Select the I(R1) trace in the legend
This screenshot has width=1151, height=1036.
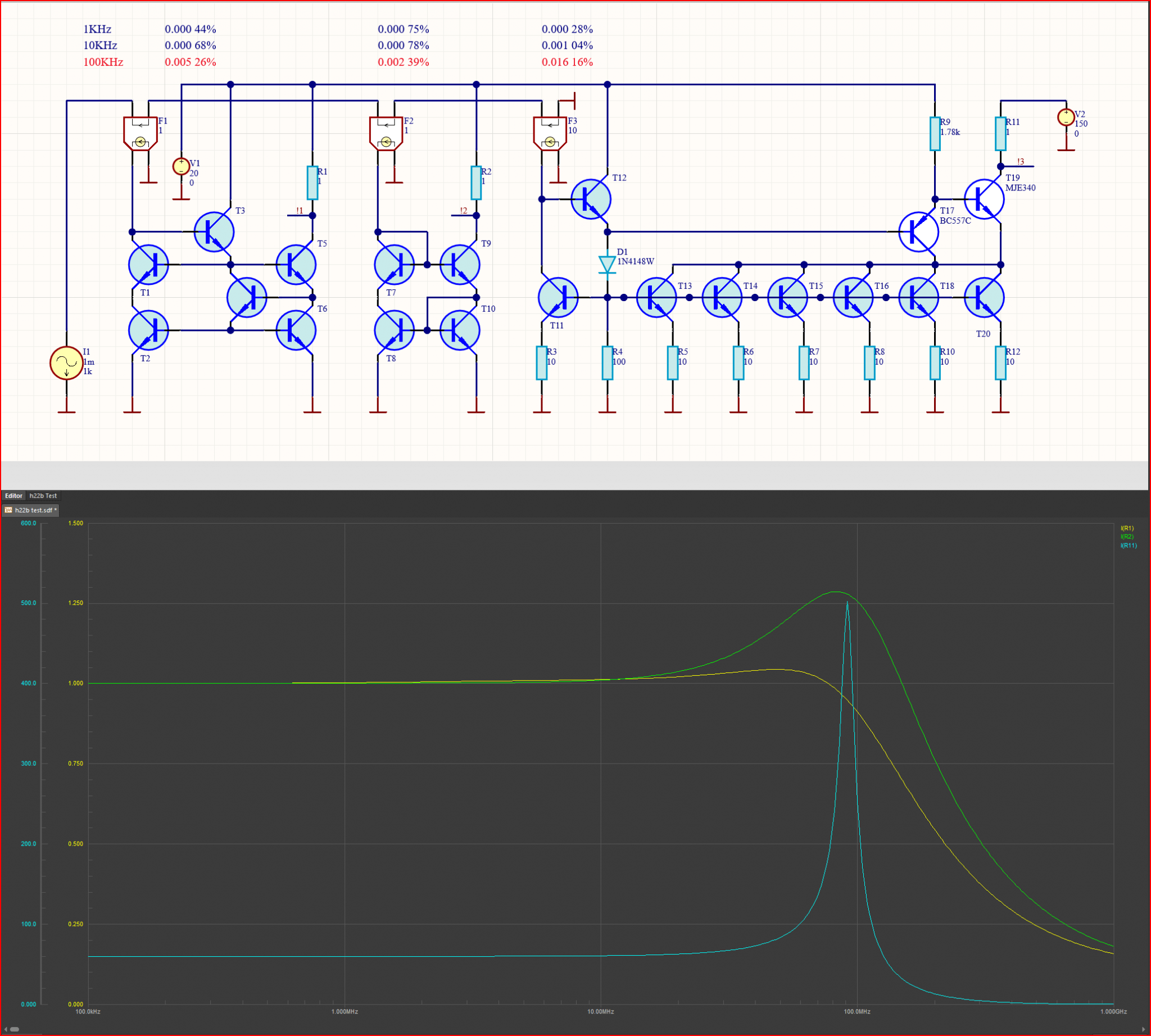(x=1126, y=528)
